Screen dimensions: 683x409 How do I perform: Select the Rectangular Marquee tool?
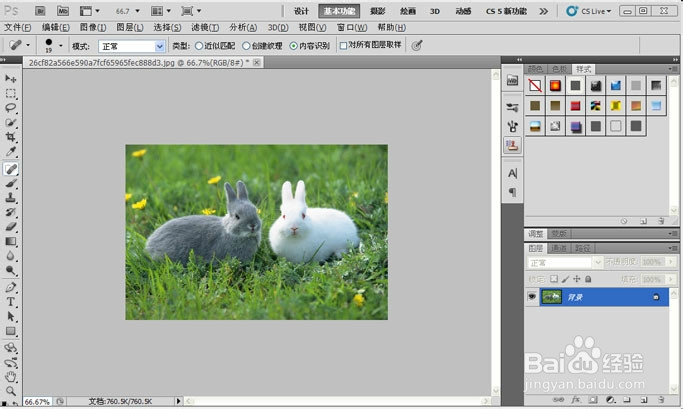coord(10,94)
